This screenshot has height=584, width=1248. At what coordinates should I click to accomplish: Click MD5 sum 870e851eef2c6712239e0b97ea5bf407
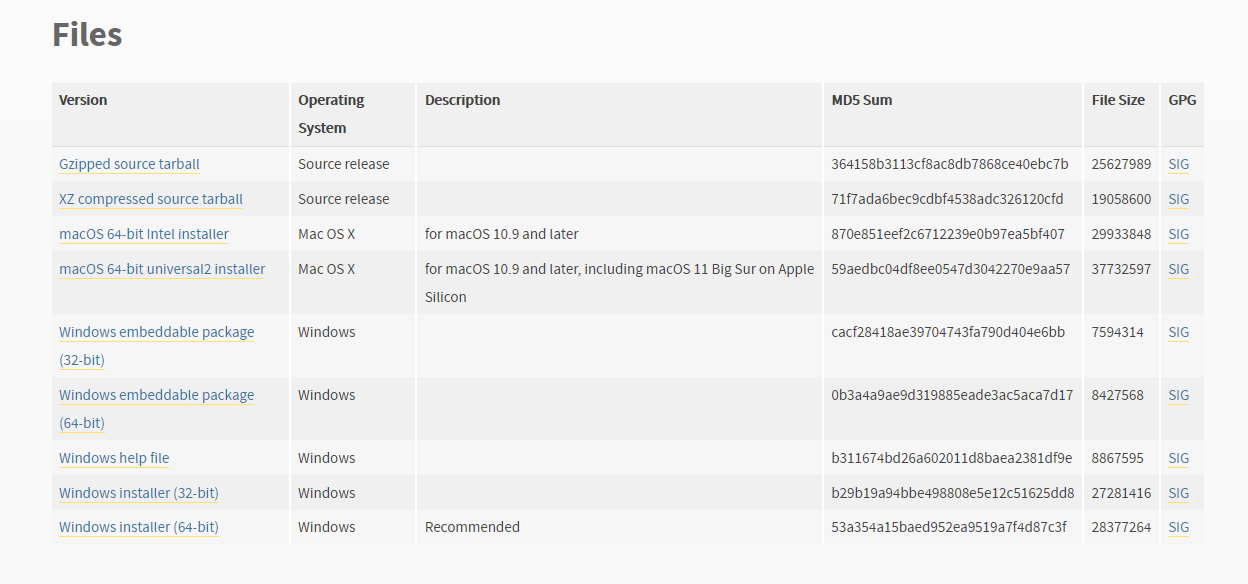tap(948, 234)
